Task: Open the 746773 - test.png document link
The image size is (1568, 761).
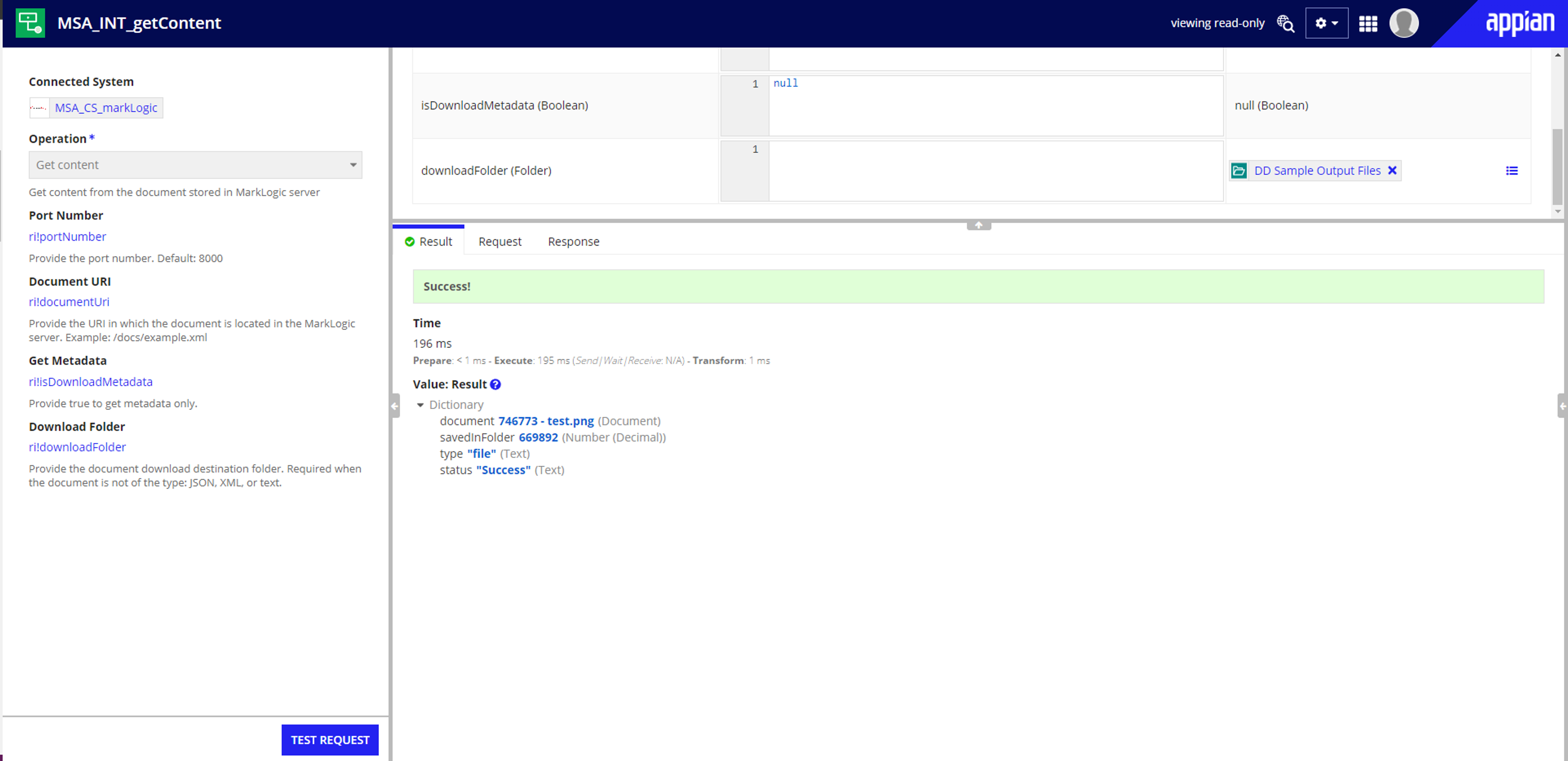Action: pos(546,421)
